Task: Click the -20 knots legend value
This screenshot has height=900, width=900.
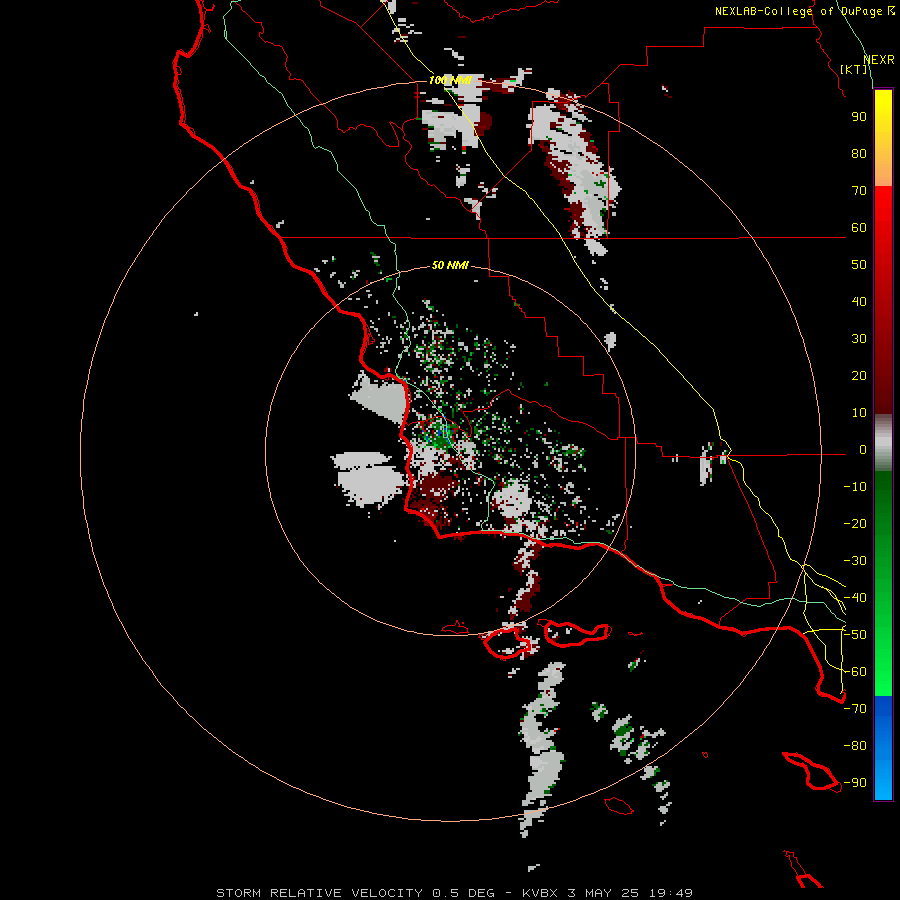Action: pyautogui.click(x=855, y=524)
